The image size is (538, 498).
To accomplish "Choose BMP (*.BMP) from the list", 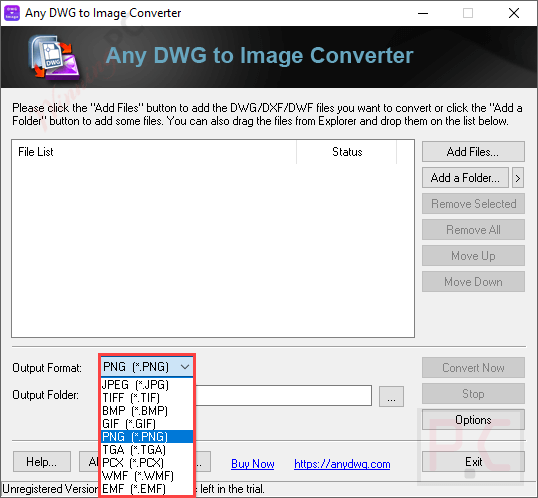I will click(x=147, y=411).
